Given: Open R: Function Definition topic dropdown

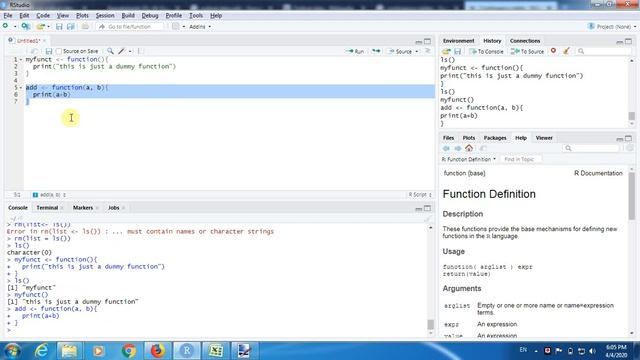Looking at the screenshot, I should (x=469, y=159).
